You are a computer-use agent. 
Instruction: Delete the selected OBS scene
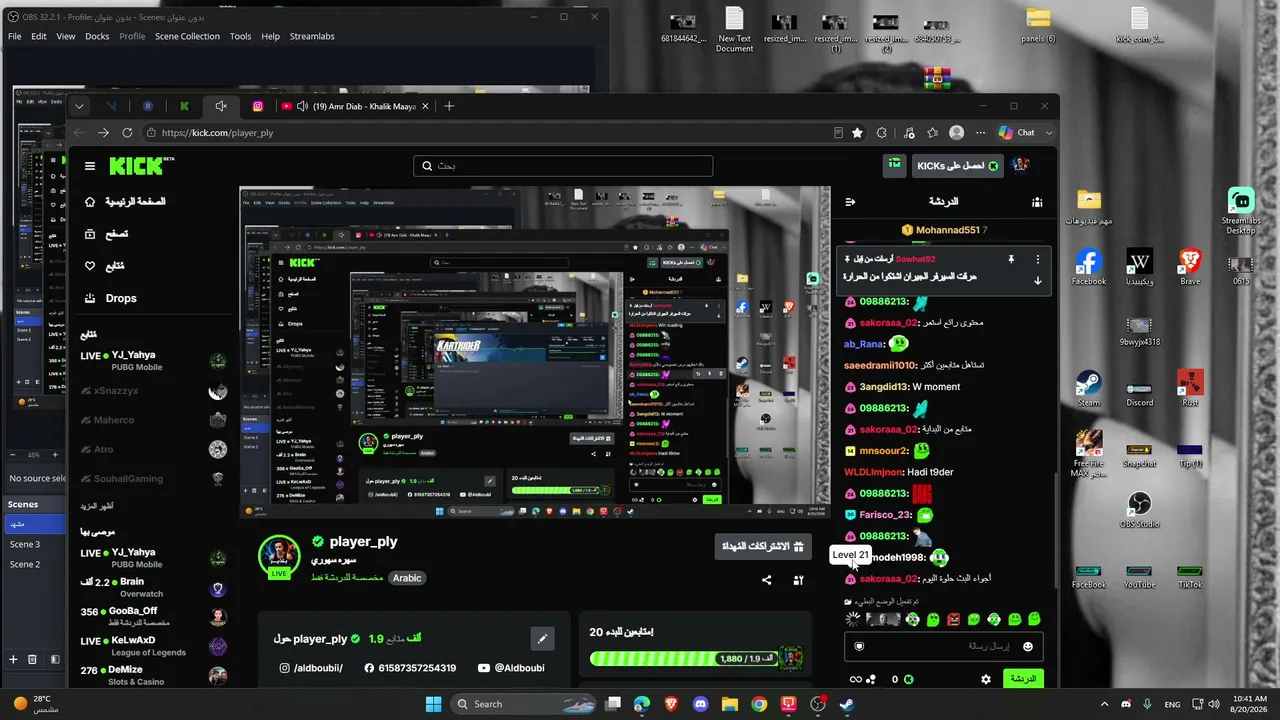click(x=33, y=659)
